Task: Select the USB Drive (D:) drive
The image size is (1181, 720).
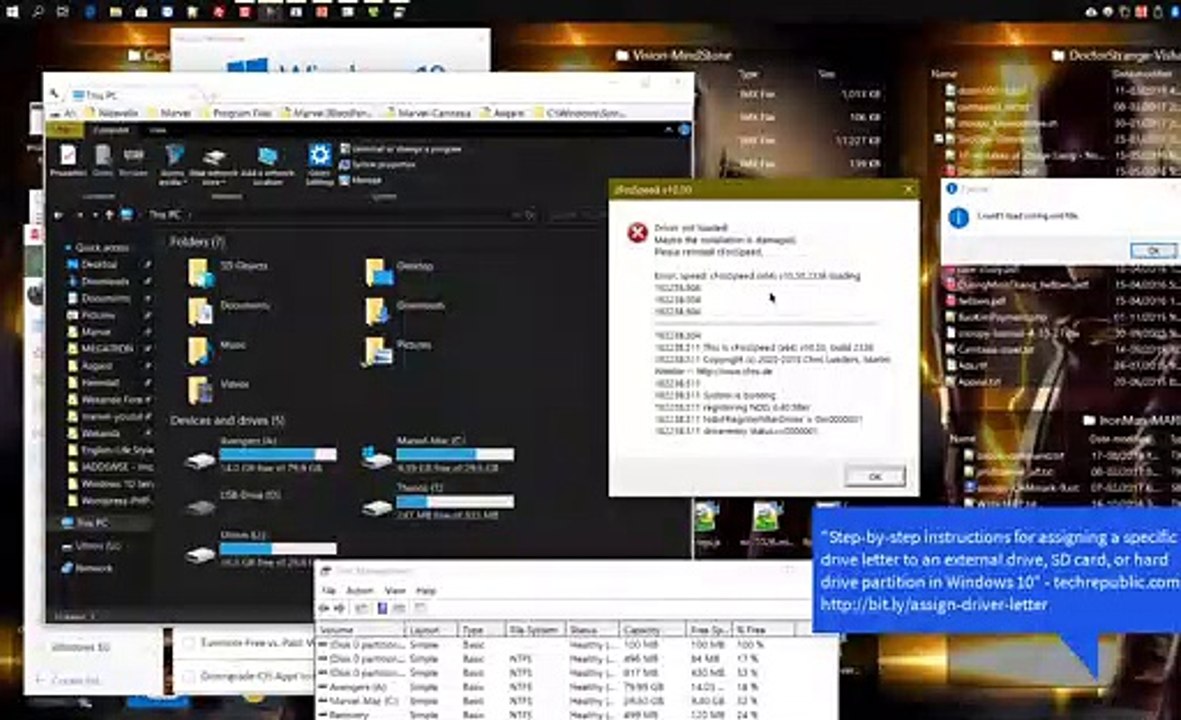Action: (235, 502)
